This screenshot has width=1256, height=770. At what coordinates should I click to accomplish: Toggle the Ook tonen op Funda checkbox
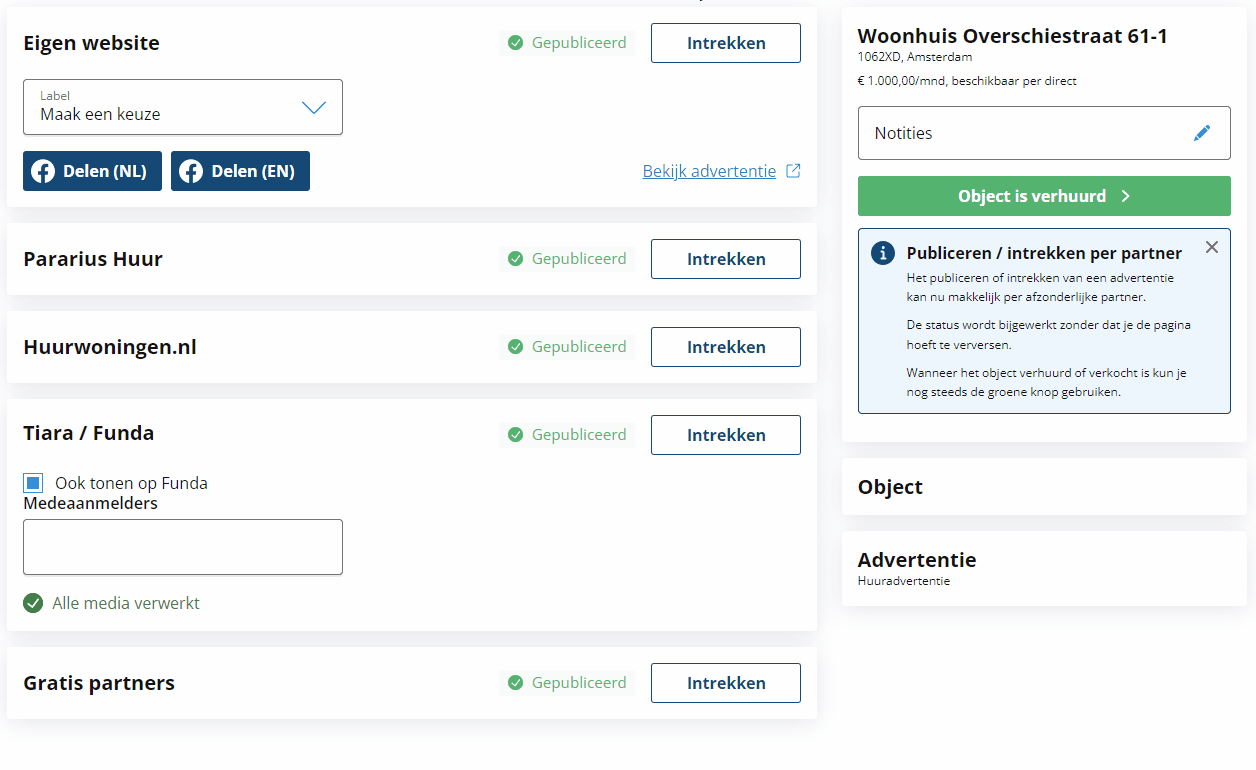tap(33, 483)
